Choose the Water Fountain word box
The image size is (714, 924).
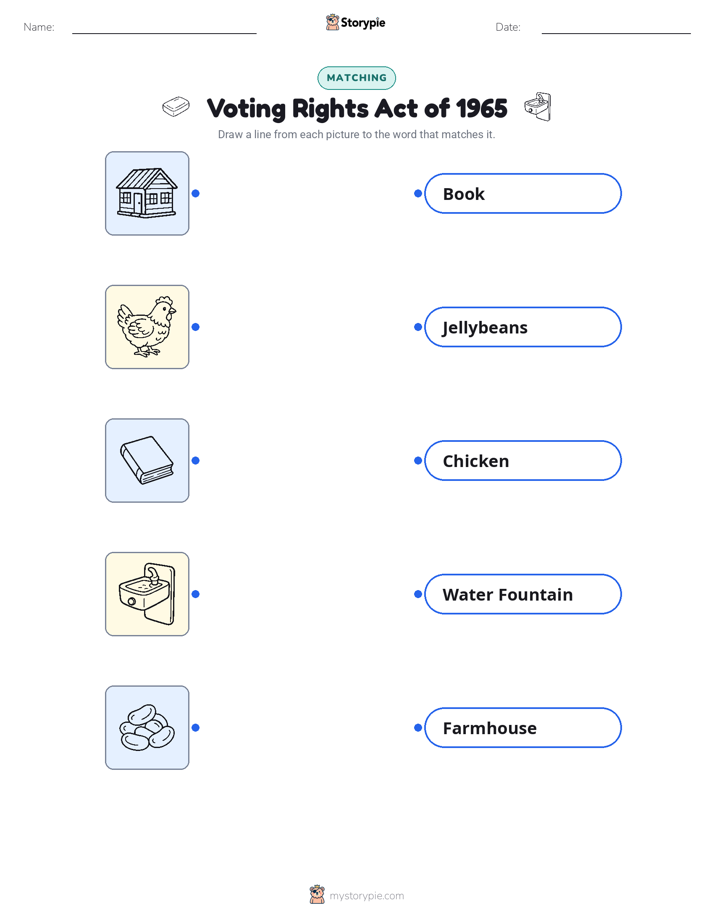click(523, 594)
